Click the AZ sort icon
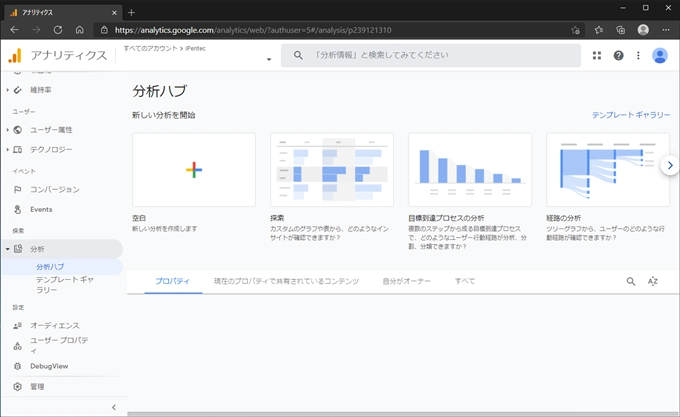The width and height of the screenshot is (680, 417). click(653, 281)
